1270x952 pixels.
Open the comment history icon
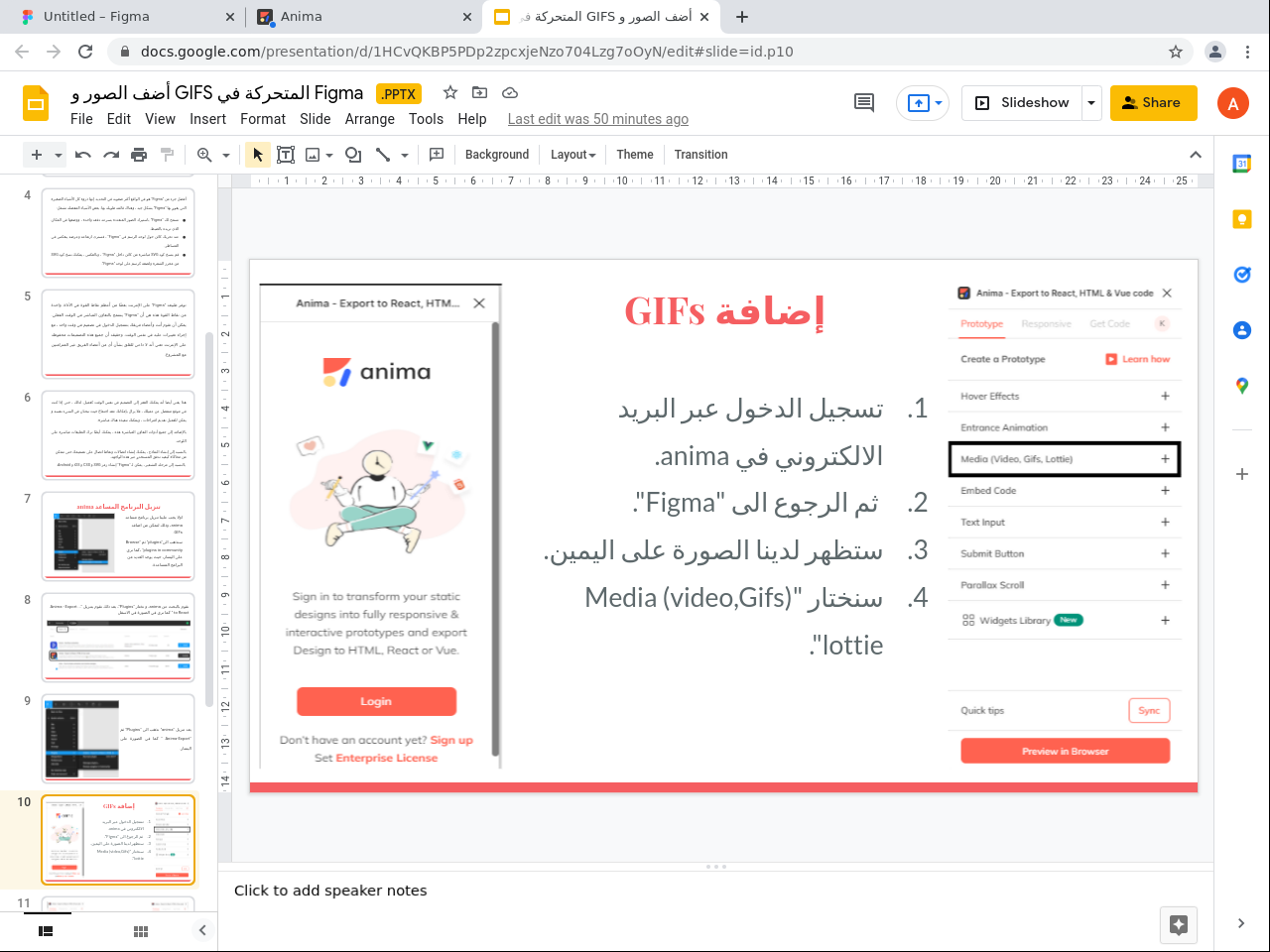point(864,103)
